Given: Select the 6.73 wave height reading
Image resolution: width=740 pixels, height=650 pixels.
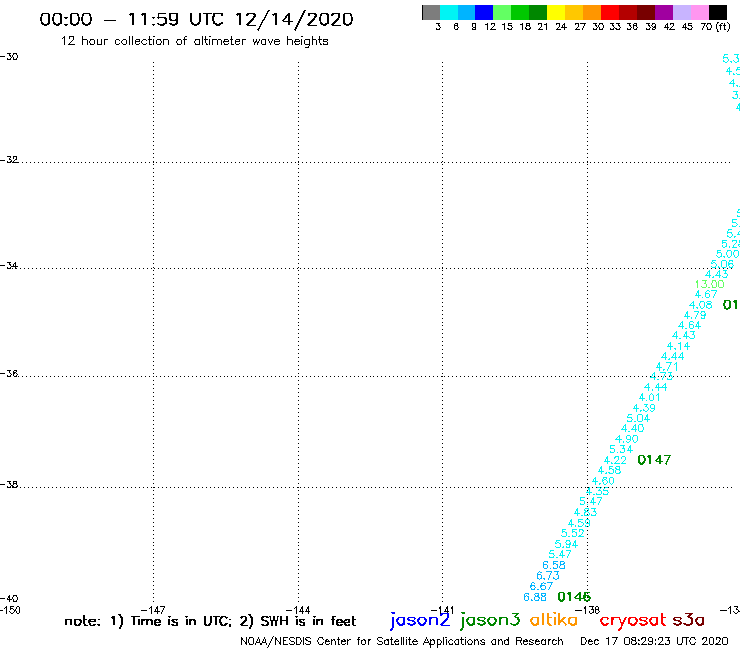Looking at the screenshot, I should click(x=547, y=575).
